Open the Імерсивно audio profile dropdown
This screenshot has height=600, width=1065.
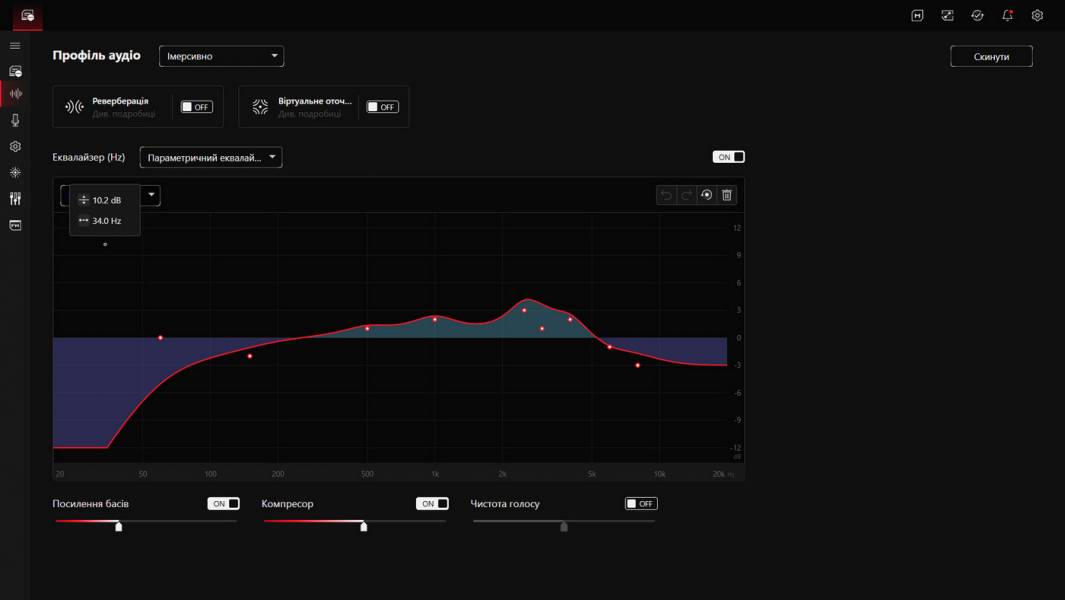[x=221, y=56]
